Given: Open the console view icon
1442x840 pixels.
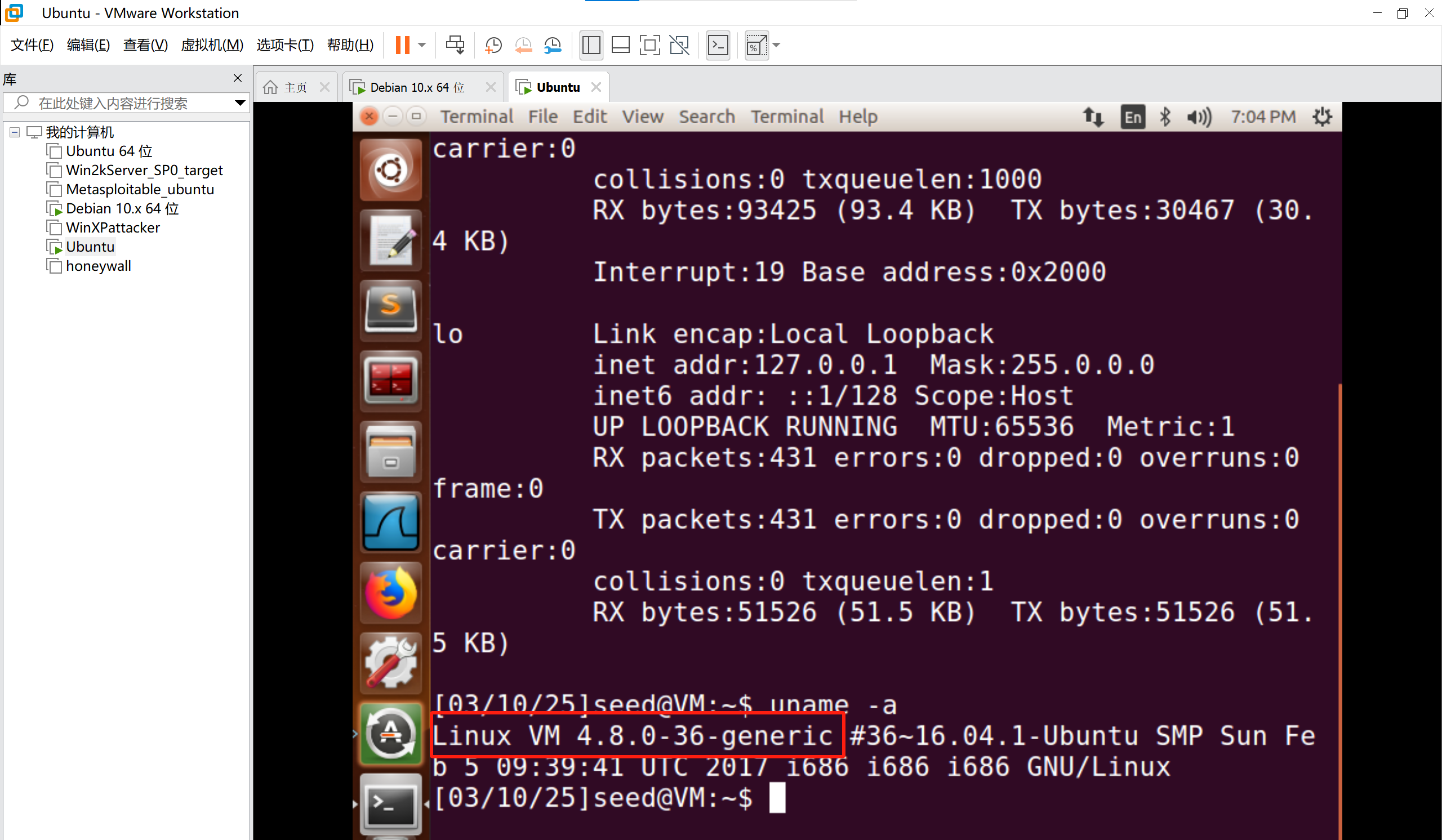Looking at the screenshot, I should click(718, 45).
